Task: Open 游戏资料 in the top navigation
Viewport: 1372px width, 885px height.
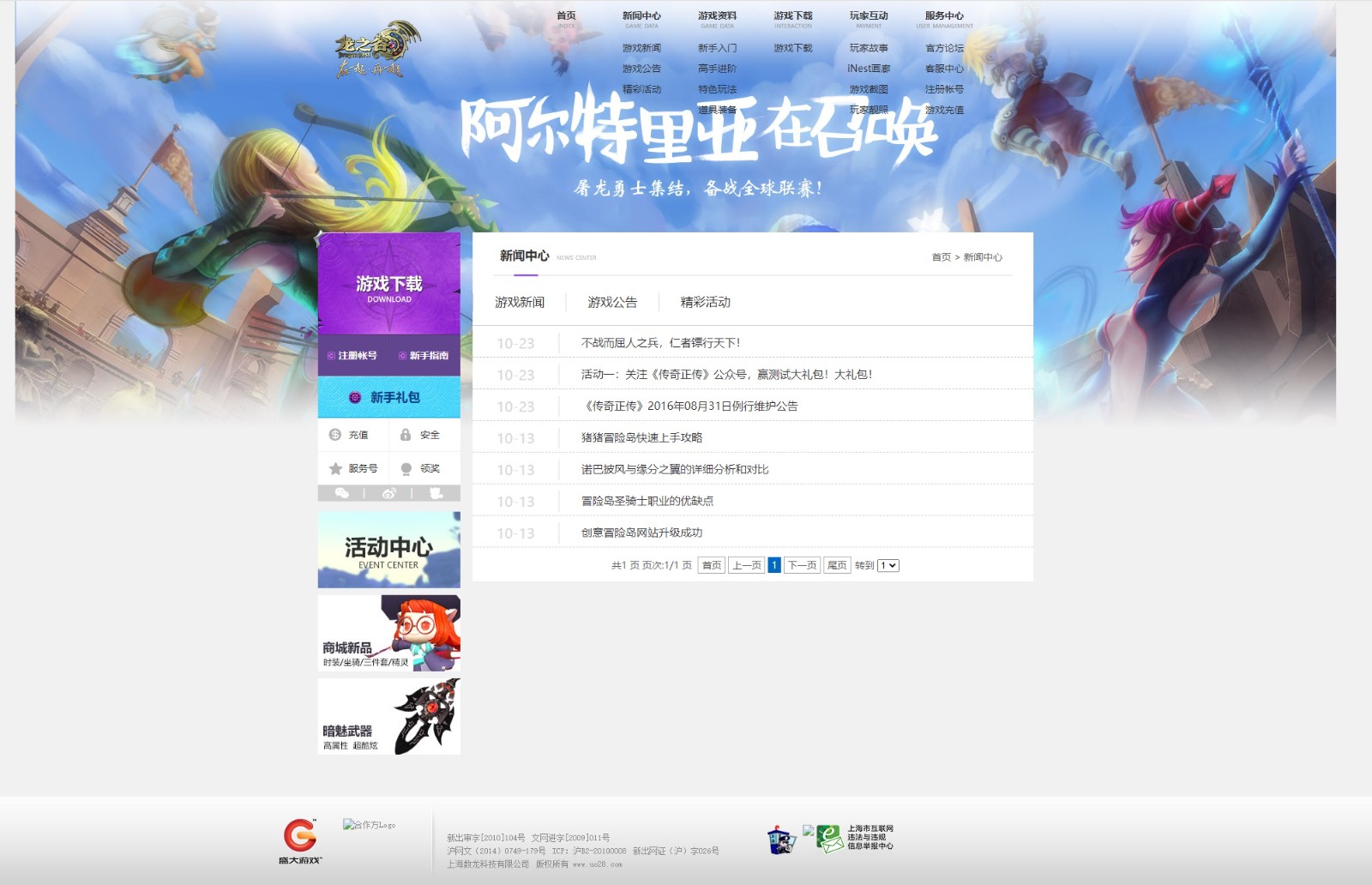Action: 717,15
